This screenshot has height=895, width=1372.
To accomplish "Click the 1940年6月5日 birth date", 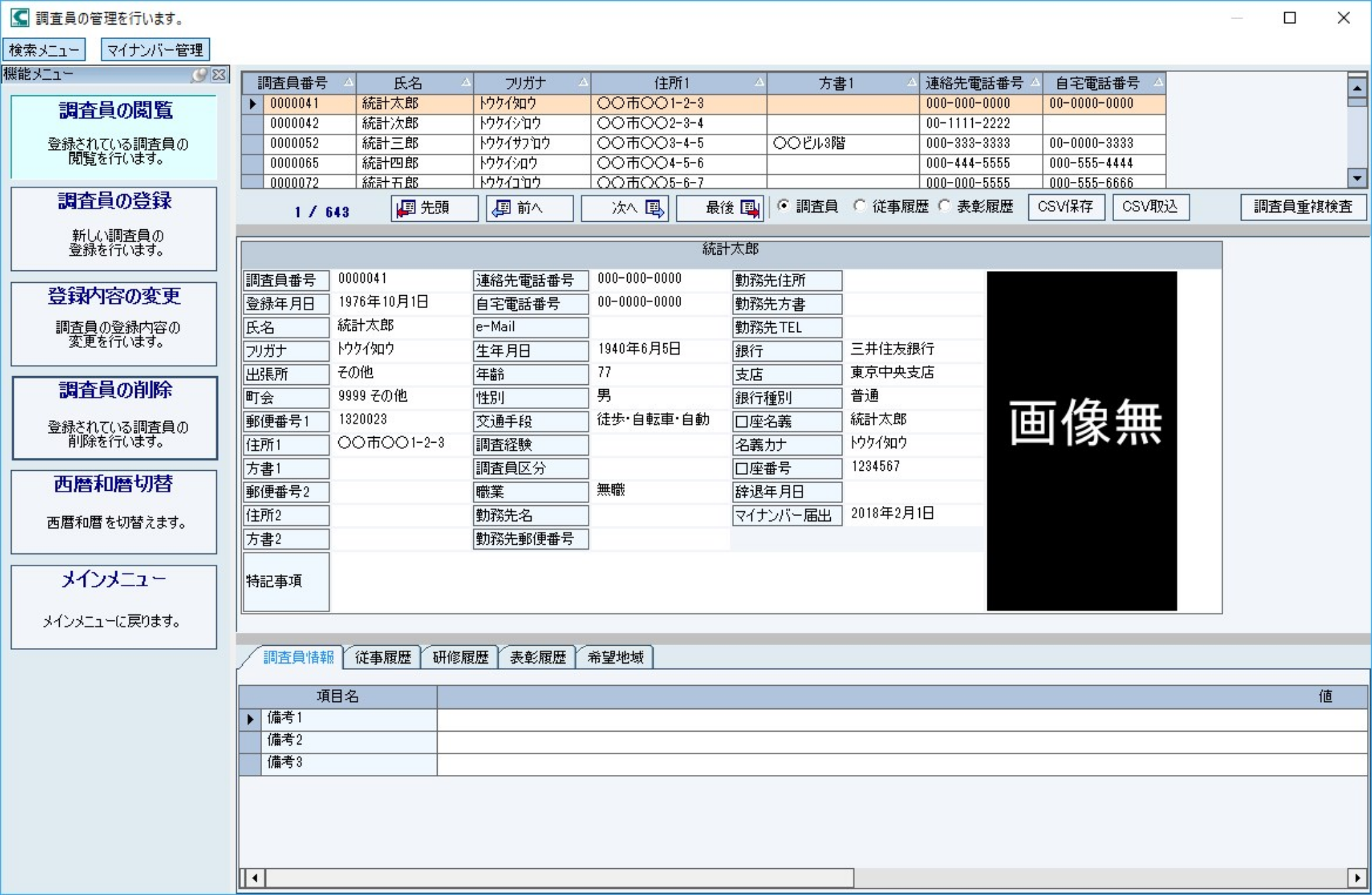I will click(639, 349).
